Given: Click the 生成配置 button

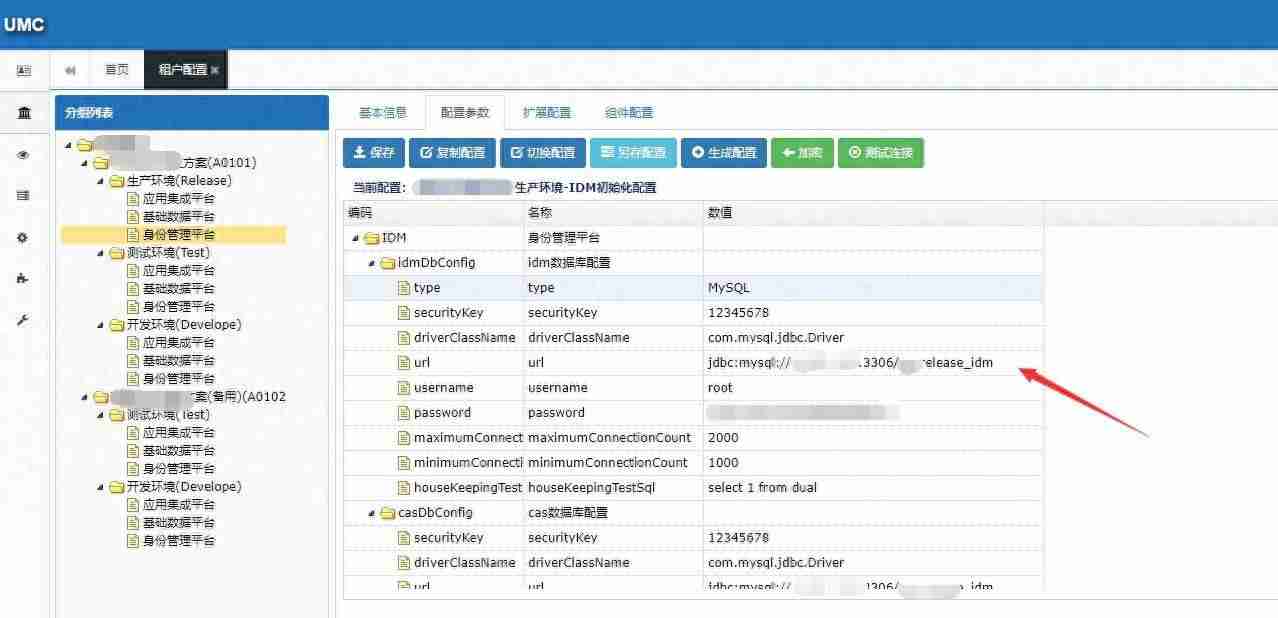Looking at the screenshot, I should pyautogui.click(x=724, y=153).
